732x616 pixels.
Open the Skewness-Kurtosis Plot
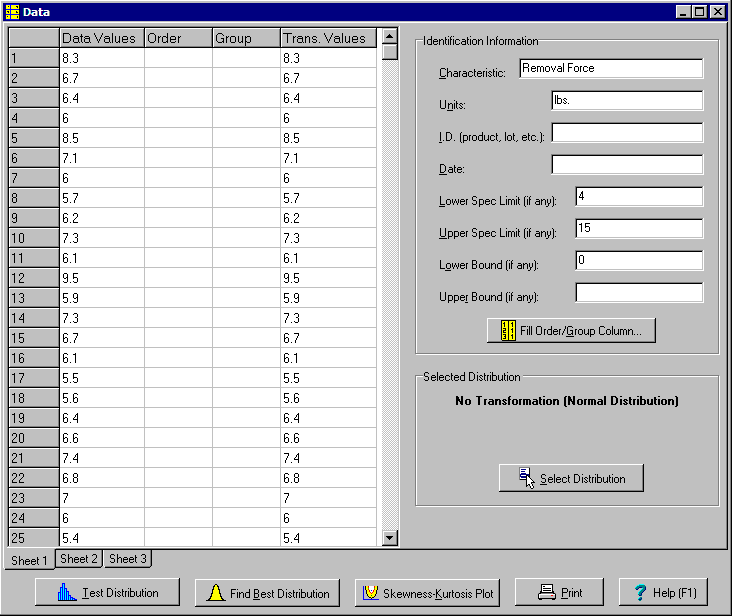tap(427, 593)
